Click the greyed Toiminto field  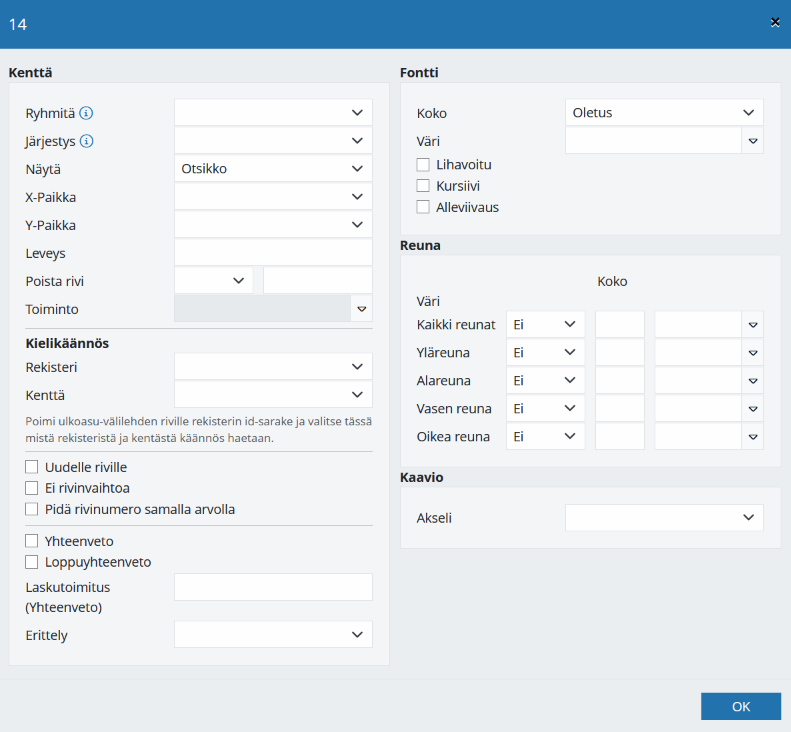(262, 309)
